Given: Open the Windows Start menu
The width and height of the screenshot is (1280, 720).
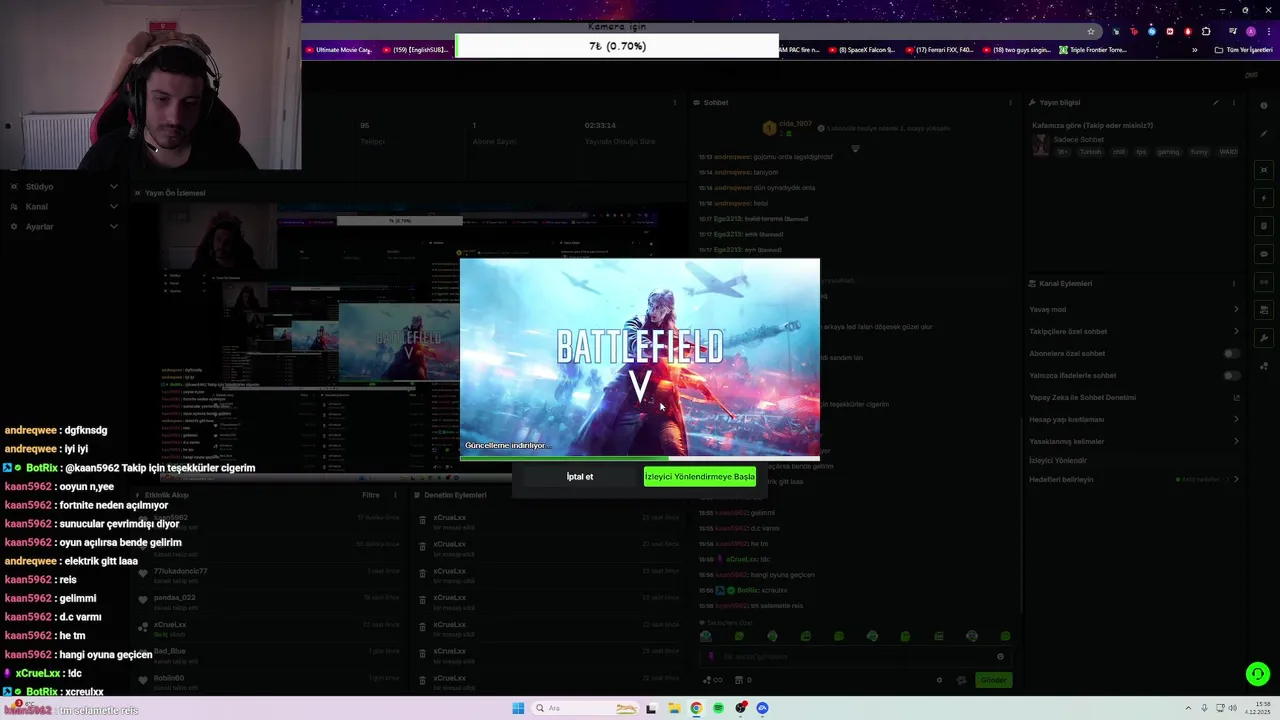Looking at the screenshot, I should point(518,708).
